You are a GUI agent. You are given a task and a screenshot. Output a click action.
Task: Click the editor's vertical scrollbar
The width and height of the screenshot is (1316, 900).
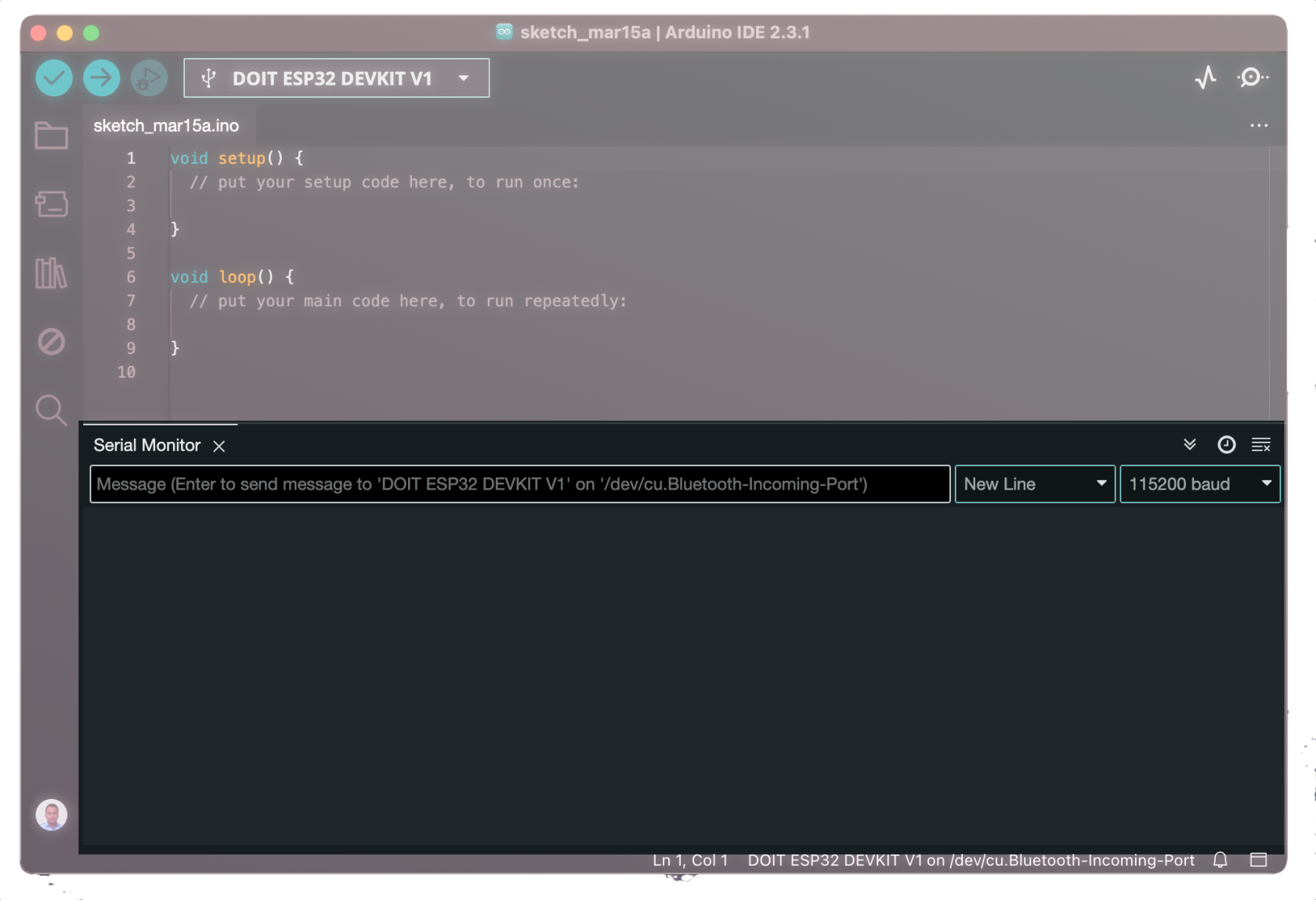(x=1277, y=284)
